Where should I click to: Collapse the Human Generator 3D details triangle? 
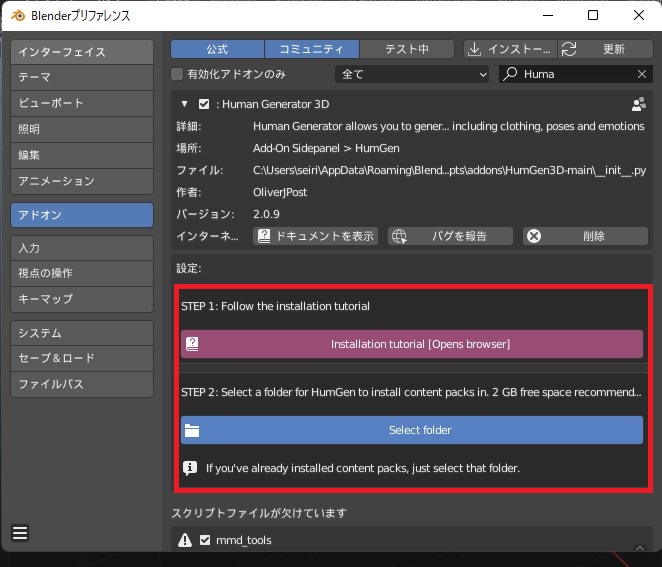point(184,104)
